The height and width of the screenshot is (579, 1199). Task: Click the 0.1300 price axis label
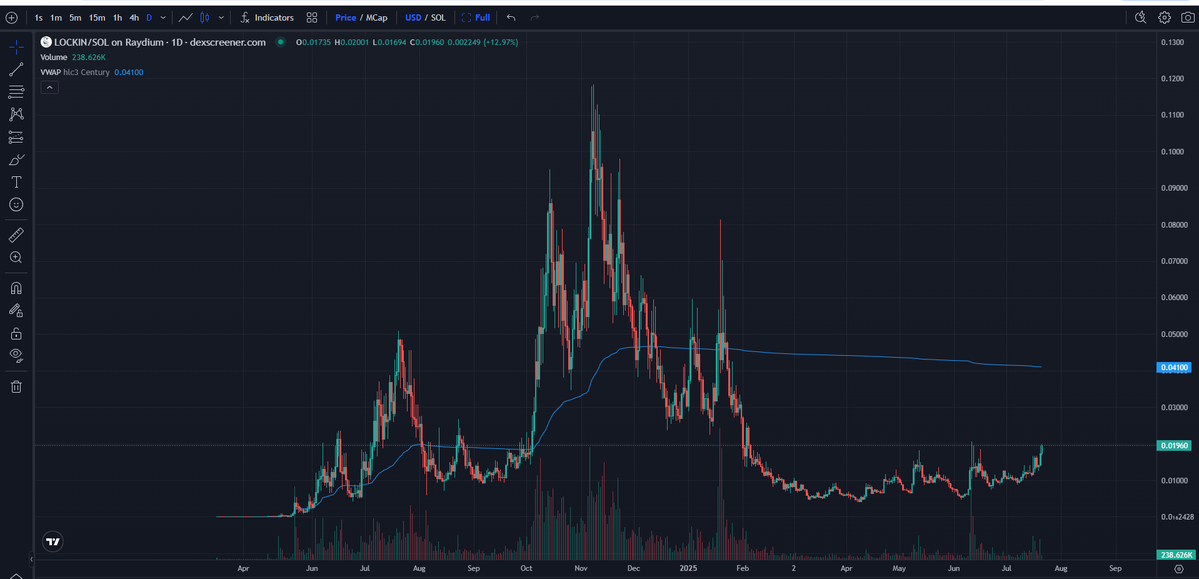click(1173, 42)
